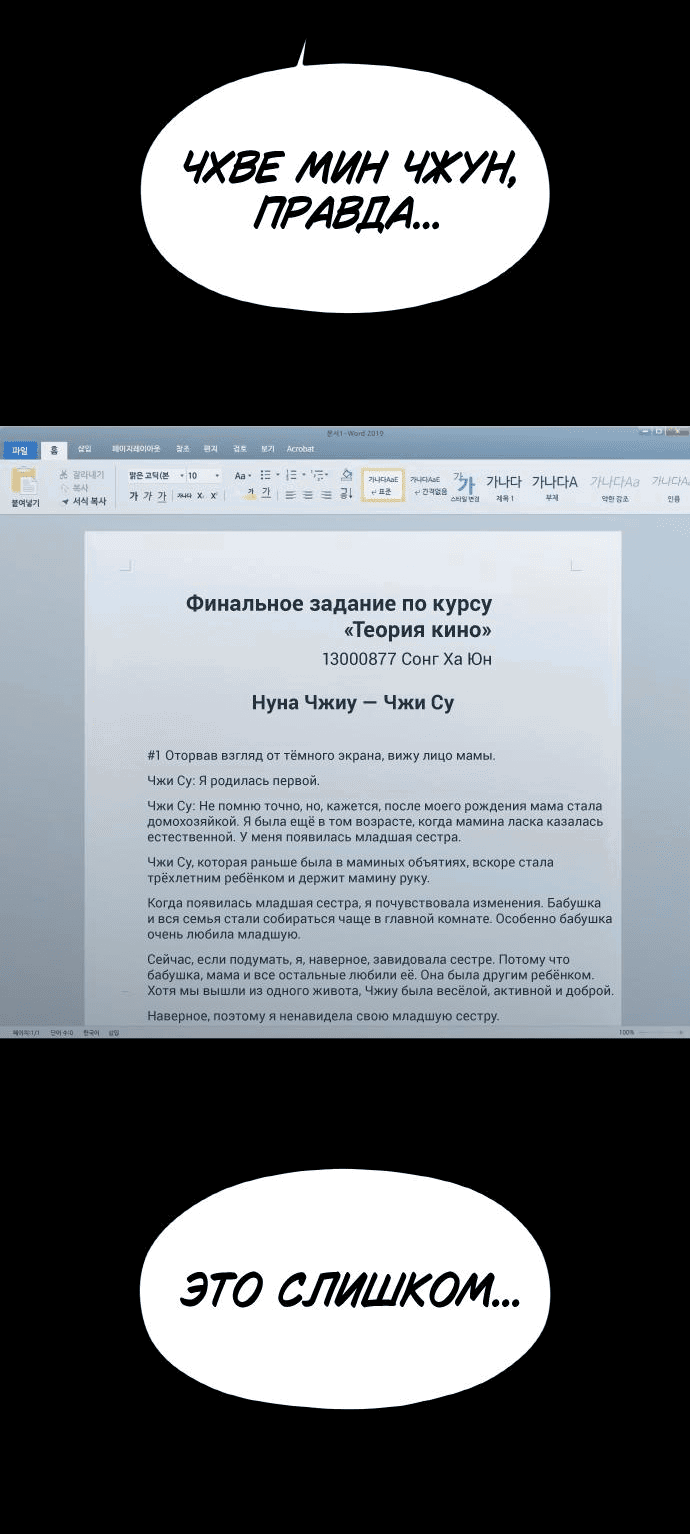Open the 편지 (Mailings) tab
This screenshot has width=690, height=1534.
tap(211, 449)
